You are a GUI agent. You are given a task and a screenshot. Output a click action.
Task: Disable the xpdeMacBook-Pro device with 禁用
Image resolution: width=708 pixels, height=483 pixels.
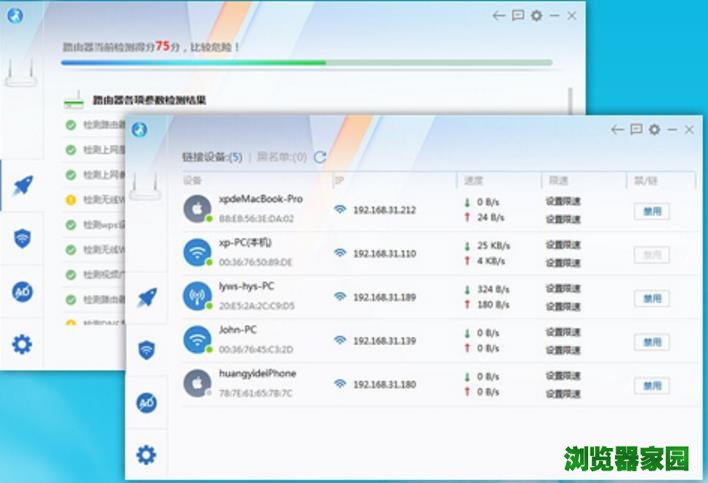652,211
